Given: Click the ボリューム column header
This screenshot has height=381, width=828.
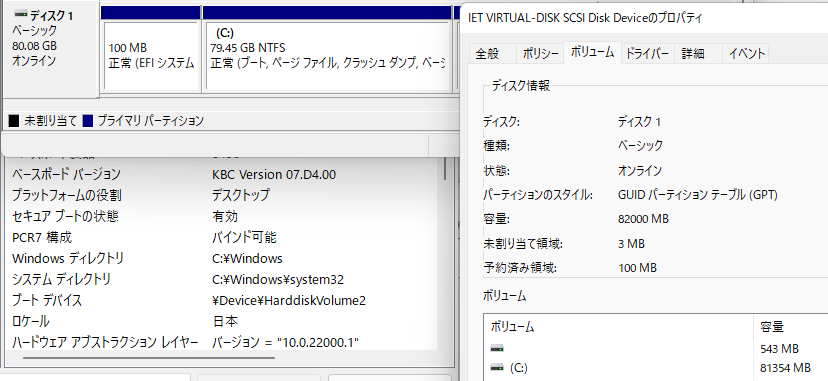Looking at the screenshot, I should click(x=618, y=327).
